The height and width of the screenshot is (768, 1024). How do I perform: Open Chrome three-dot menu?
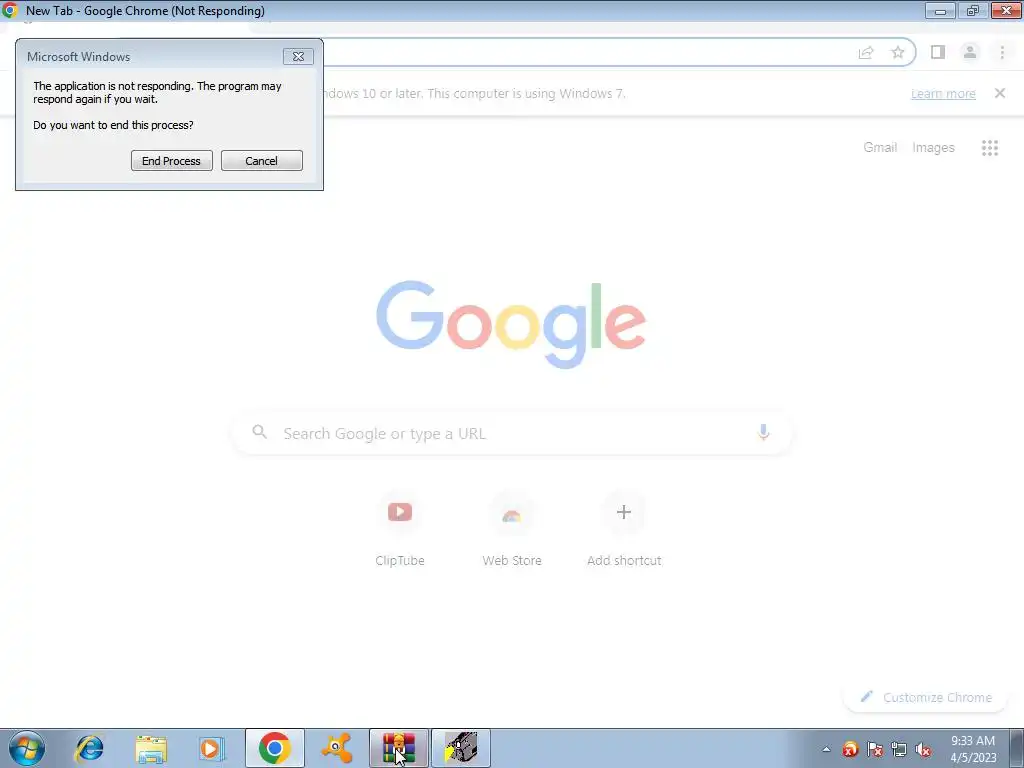[1002, 52]
